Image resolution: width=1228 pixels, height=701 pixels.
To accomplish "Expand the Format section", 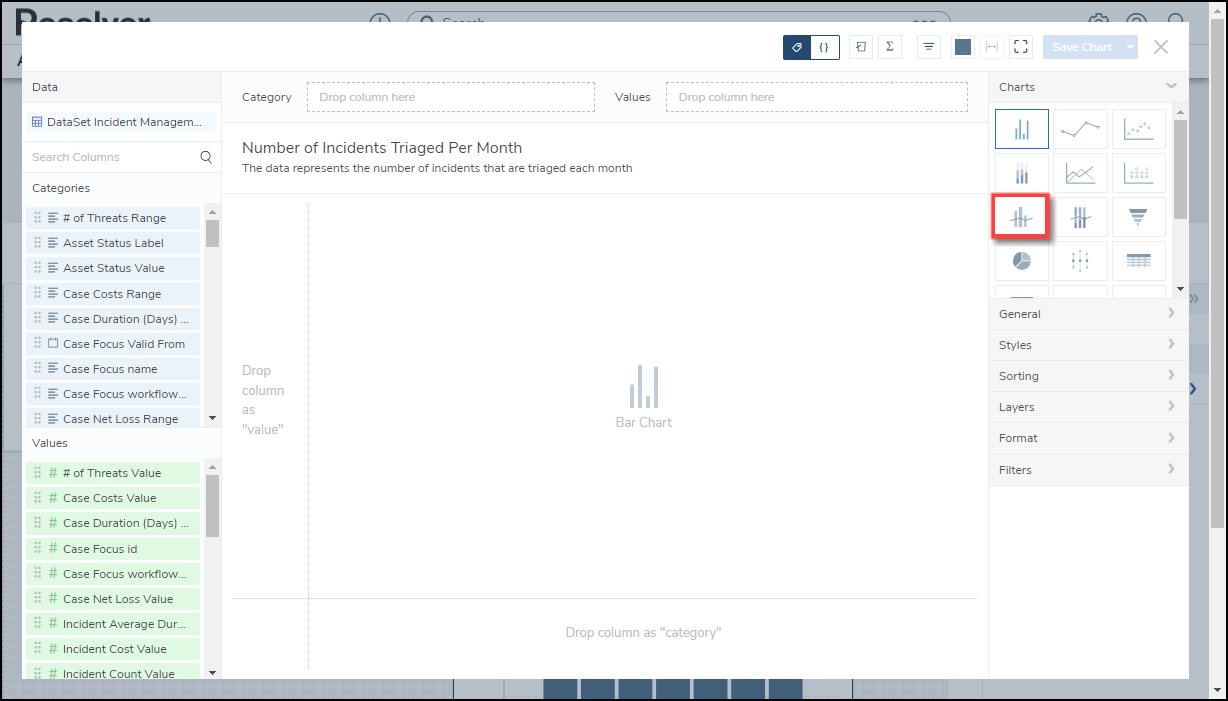I will point(1088,438).
